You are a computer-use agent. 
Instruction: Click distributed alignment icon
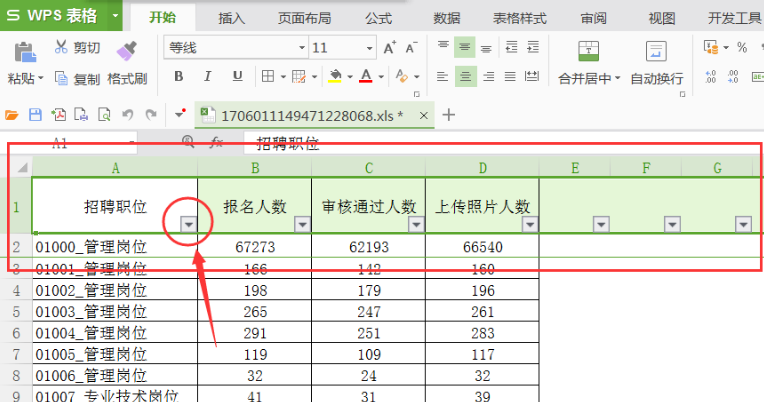[532, 77]
